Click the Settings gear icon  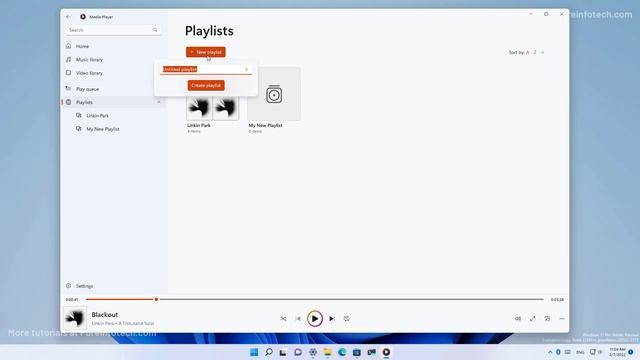(x=69, y=286)
